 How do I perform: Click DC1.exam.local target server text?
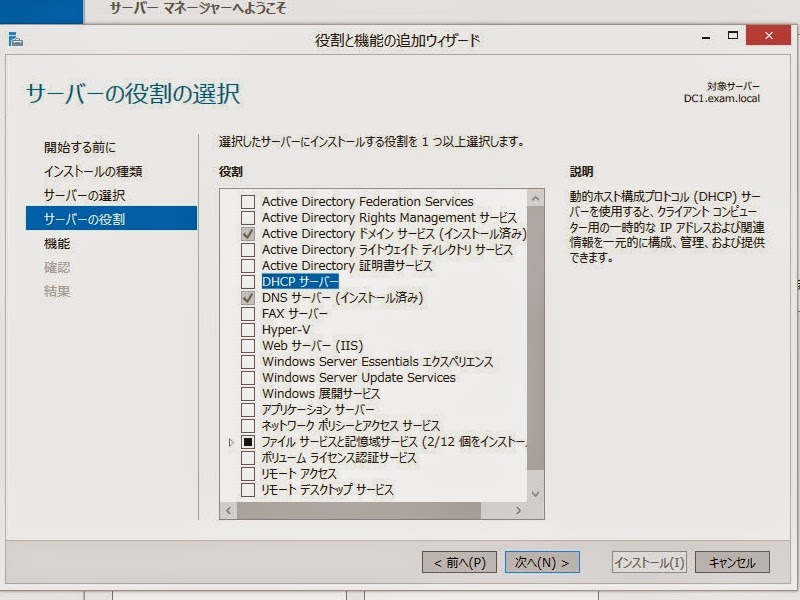721,98
